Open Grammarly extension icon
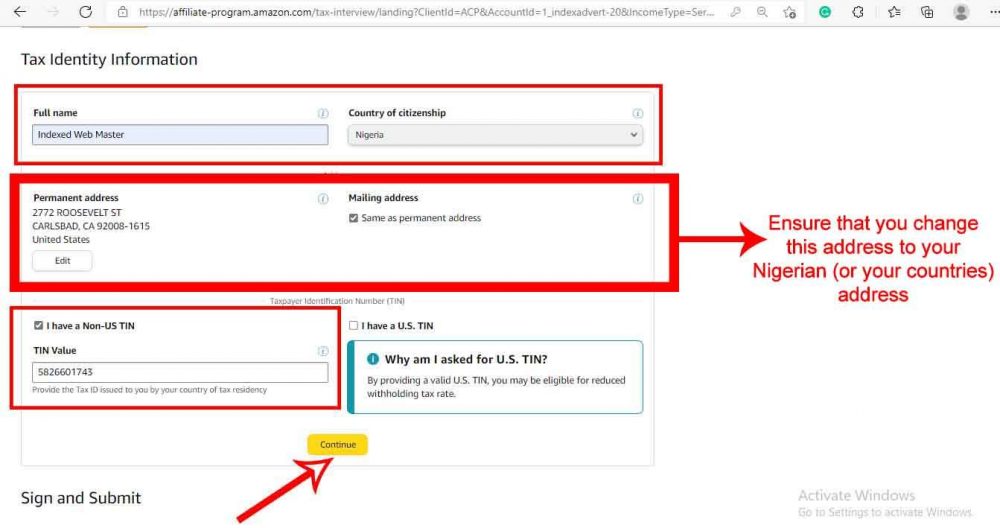 825,11
